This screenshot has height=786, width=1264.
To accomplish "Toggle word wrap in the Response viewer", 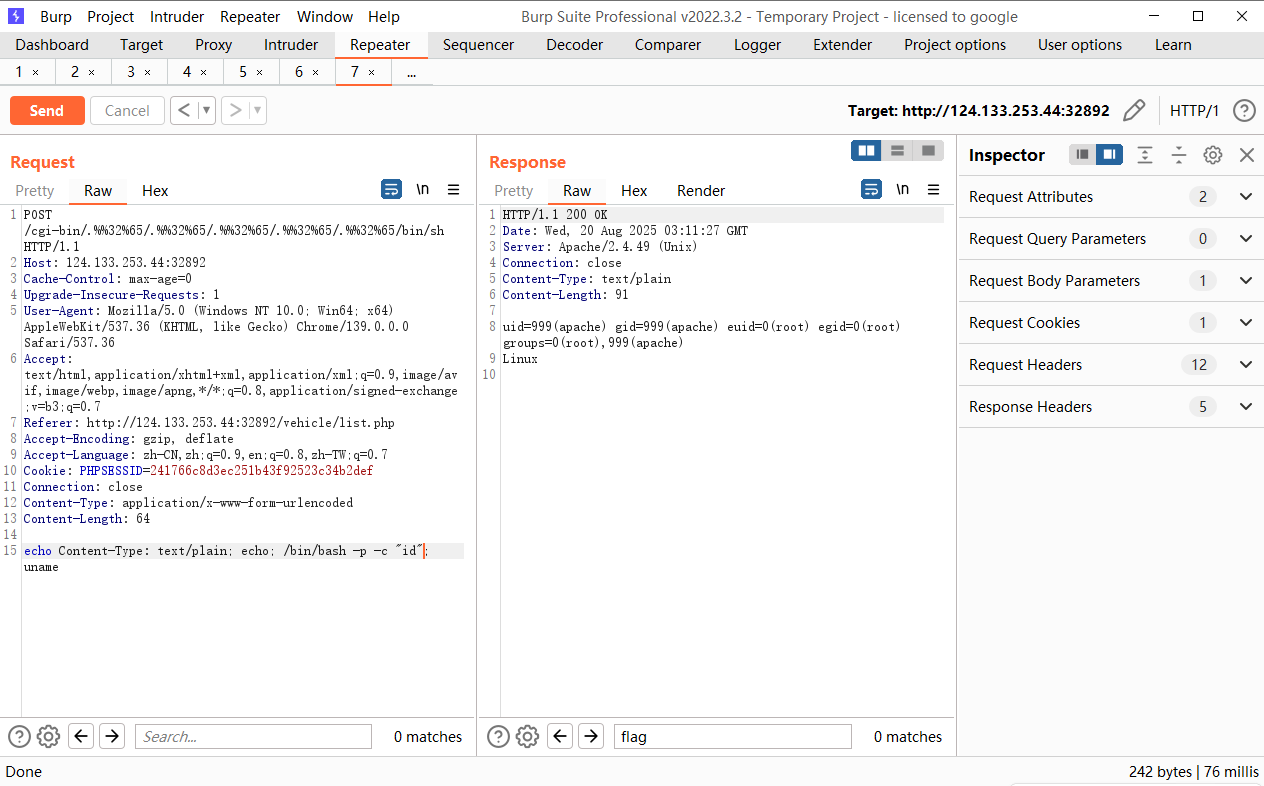I will pyautogui.click(x=871, y=189).
